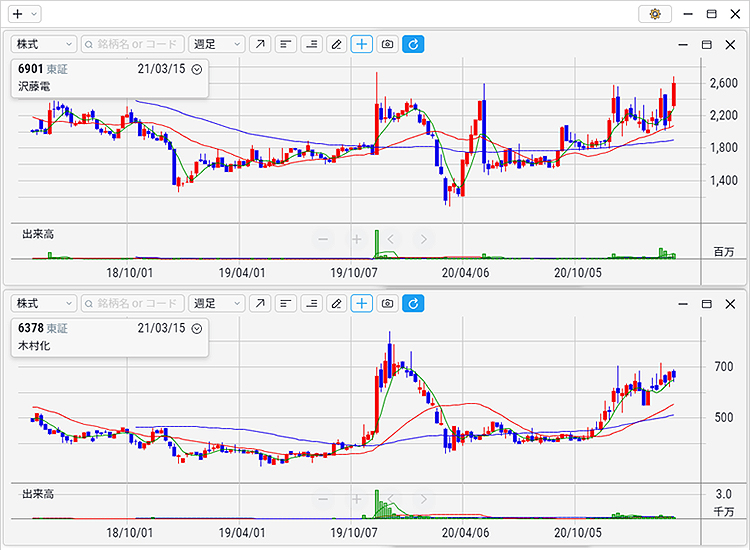Click the left-arrow scroll button on the lower chart

(390, 499)
